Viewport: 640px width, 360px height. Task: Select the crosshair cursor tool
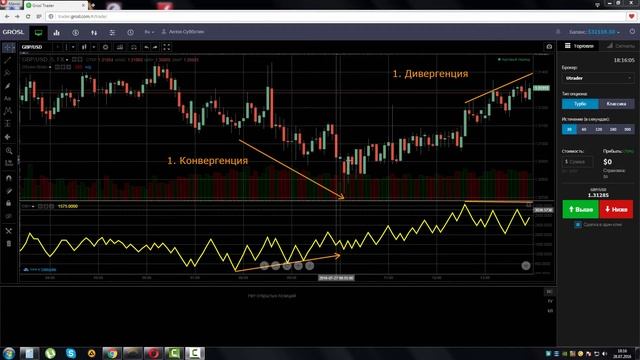point(8,47)
